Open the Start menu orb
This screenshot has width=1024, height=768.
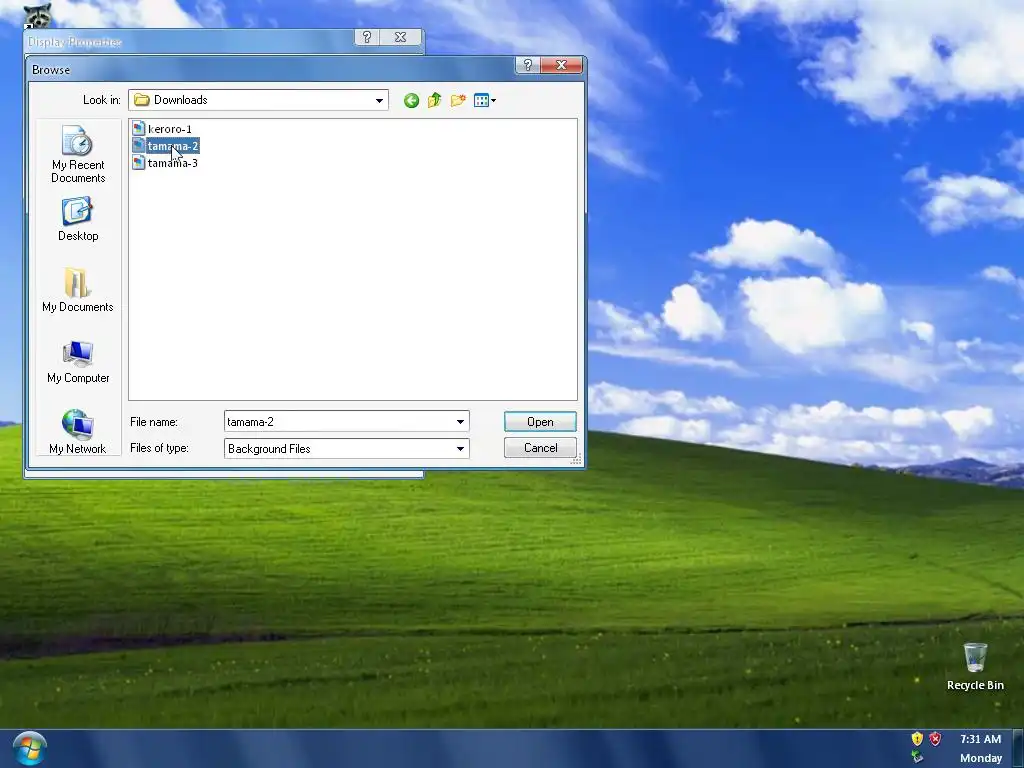coord(29,748)
